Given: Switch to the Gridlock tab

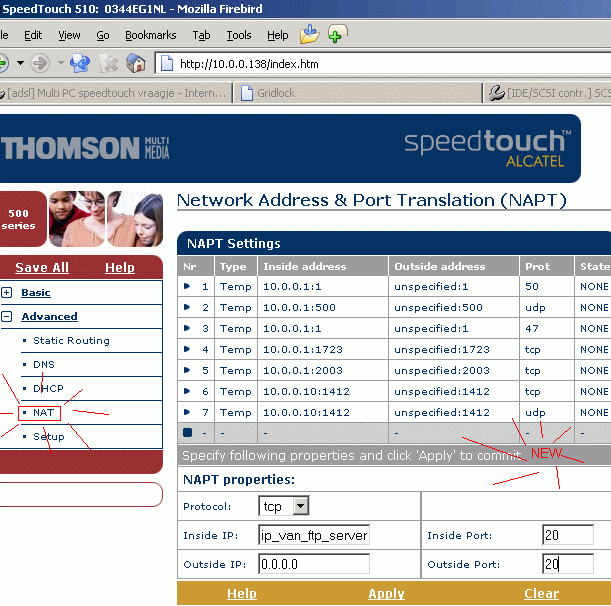Looking at the screenshot, I should pyautogui.click(x=358, y=93).
